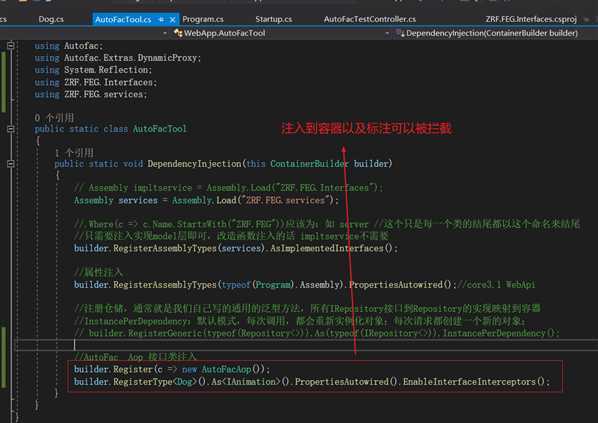Click the '1 个引用' code lens link

point(74,153)
